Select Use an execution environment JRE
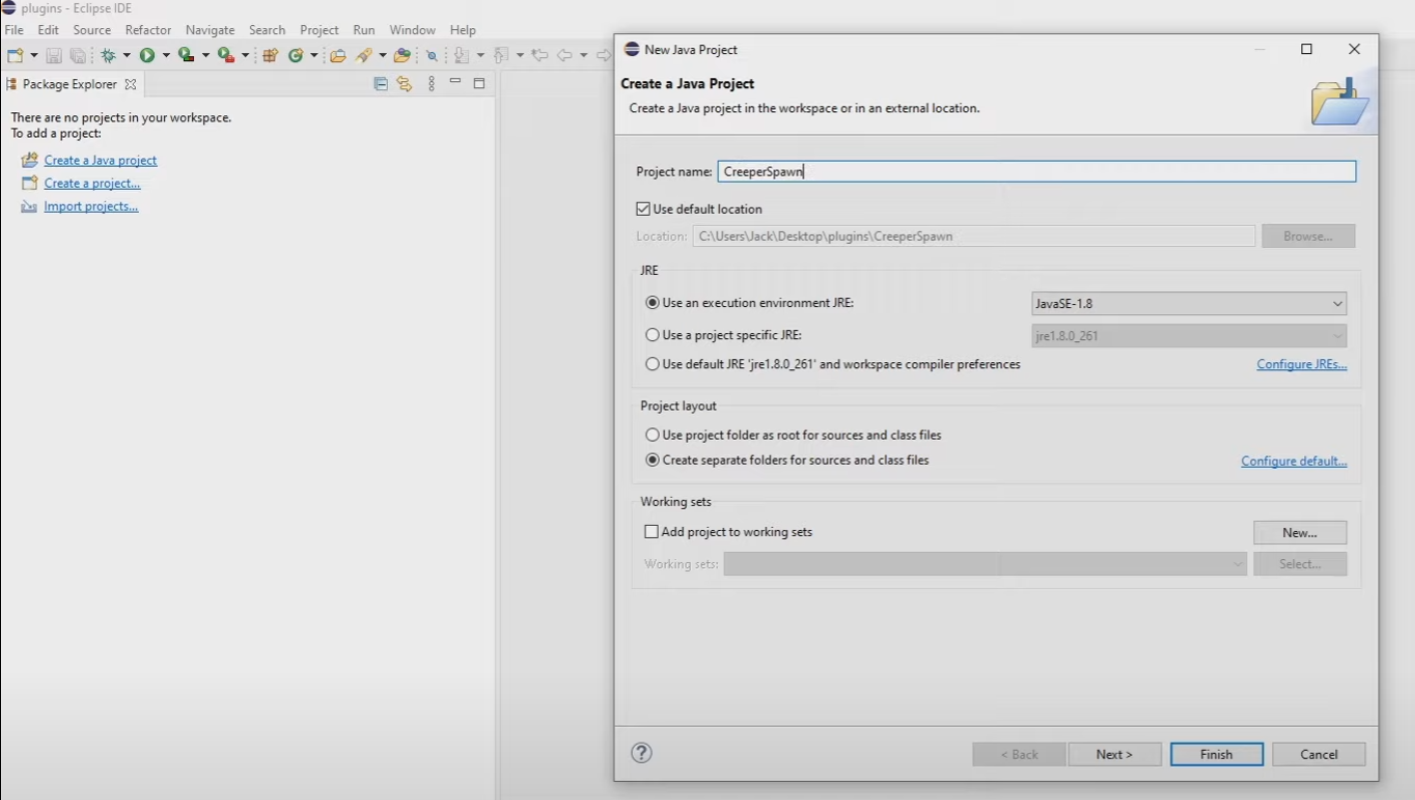1415x800 pixels. pyautogui.click(x=653, y=303)
